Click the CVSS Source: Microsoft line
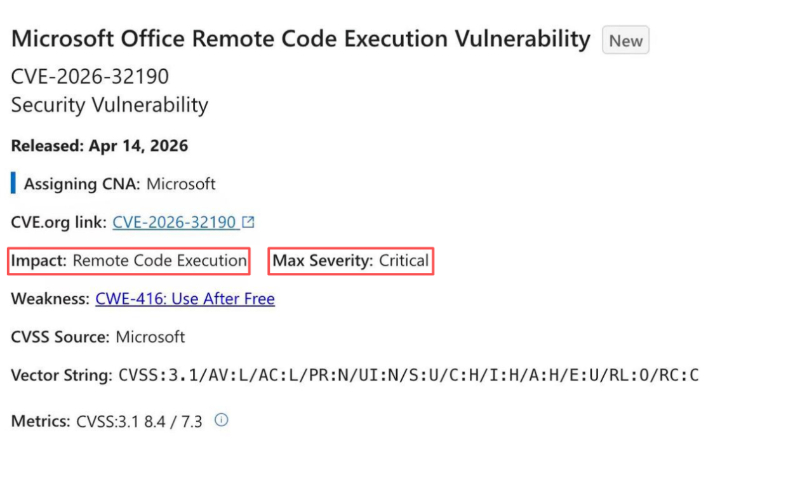The image size is (800, 486). pyautogui.click(x=98, y=337)
